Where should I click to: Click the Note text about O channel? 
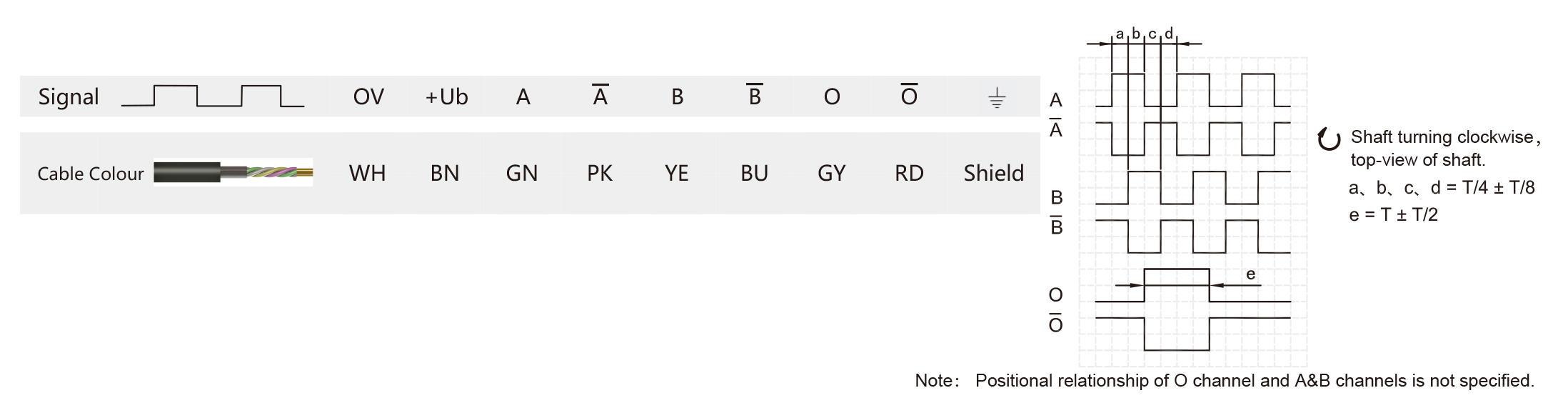[1224, 381]
